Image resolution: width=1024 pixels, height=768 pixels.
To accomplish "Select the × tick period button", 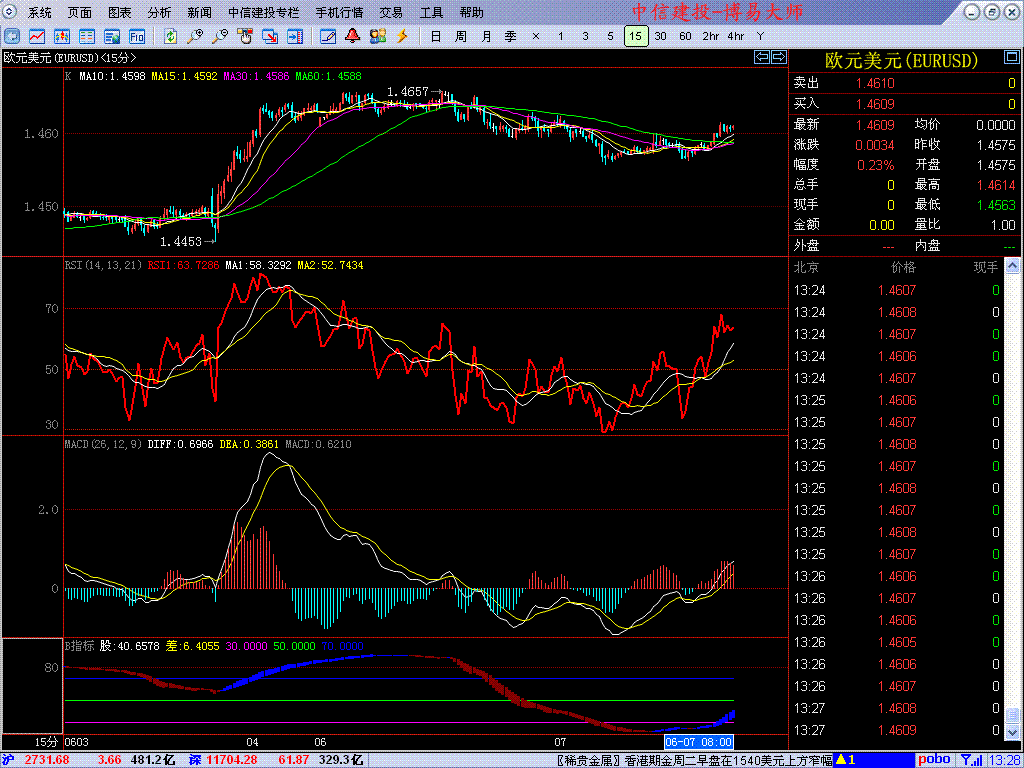I will pos(536,37).
